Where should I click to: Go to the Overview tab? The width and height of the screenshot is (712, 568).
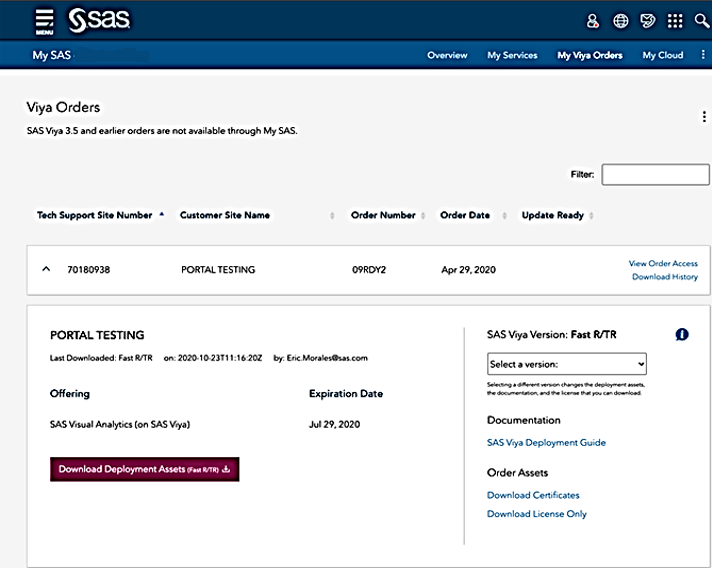click(447, 55)
